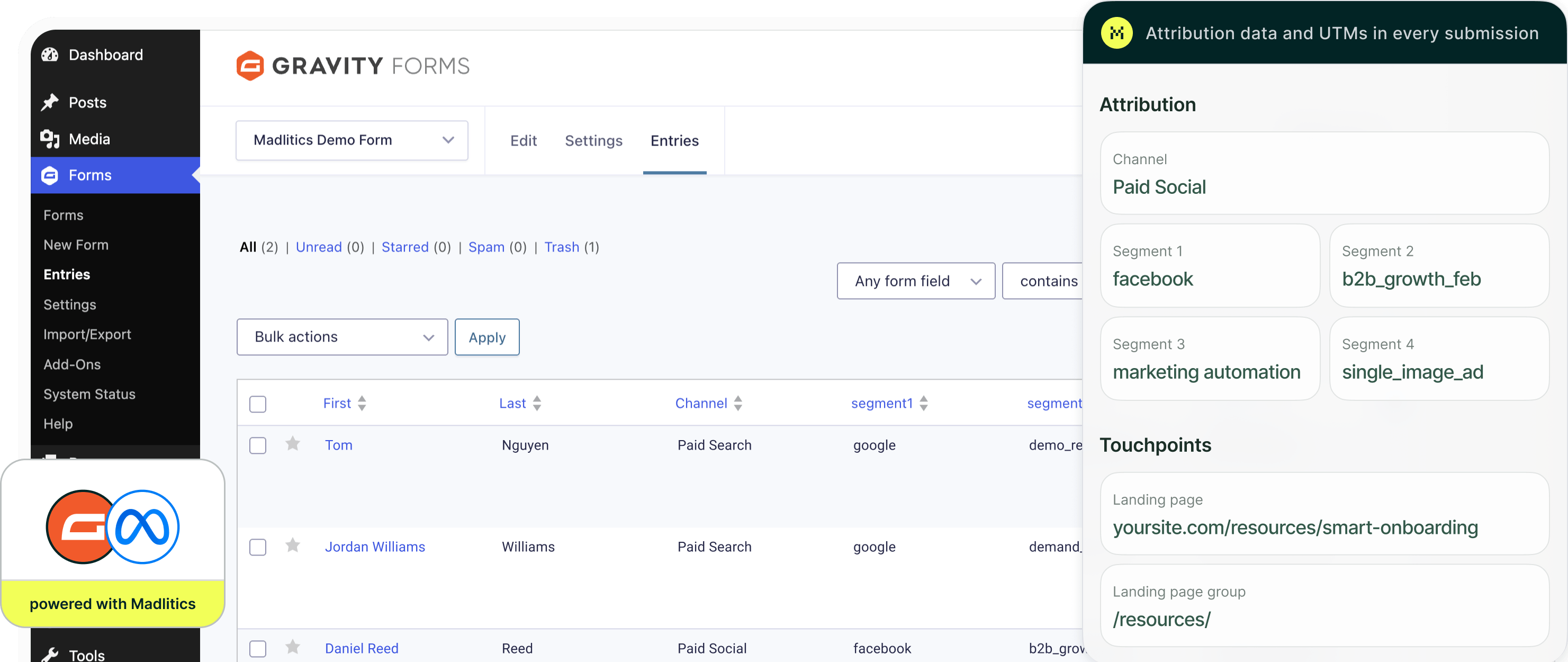Open the Bulk actions dropdown
This screenshot has height=662, width=1568.
tap(342, 337)
